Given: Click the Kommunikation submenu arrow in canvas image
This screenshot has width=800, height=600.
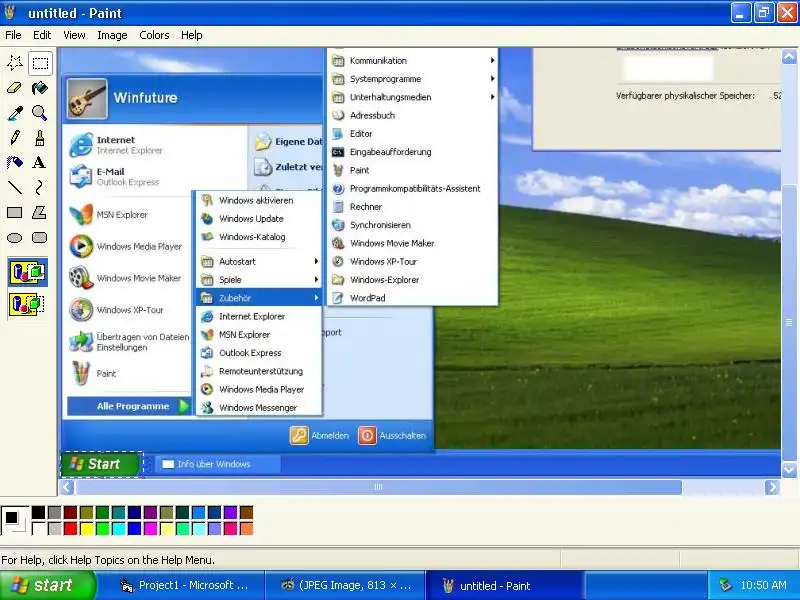Looking at the screenshot, I should (x=492, y=60).
